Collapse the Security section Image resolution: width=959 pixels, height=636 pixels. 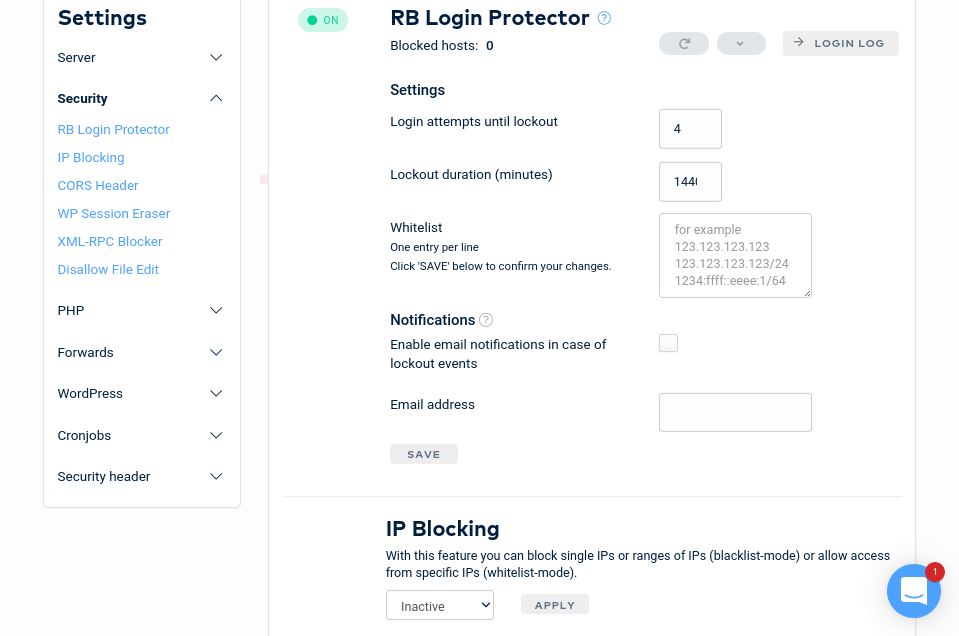coord(140,98)
